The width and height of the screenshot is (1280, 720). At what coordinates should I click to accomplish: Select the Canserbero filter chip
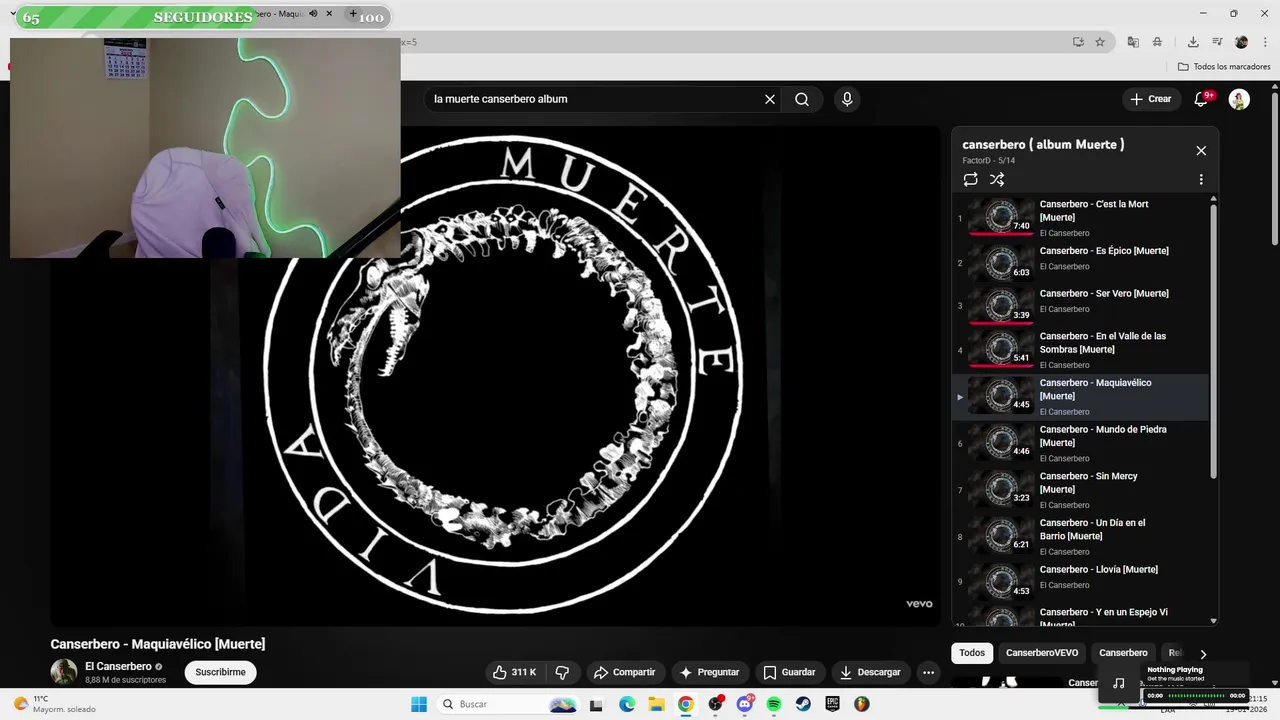[x=1123, y=653]
